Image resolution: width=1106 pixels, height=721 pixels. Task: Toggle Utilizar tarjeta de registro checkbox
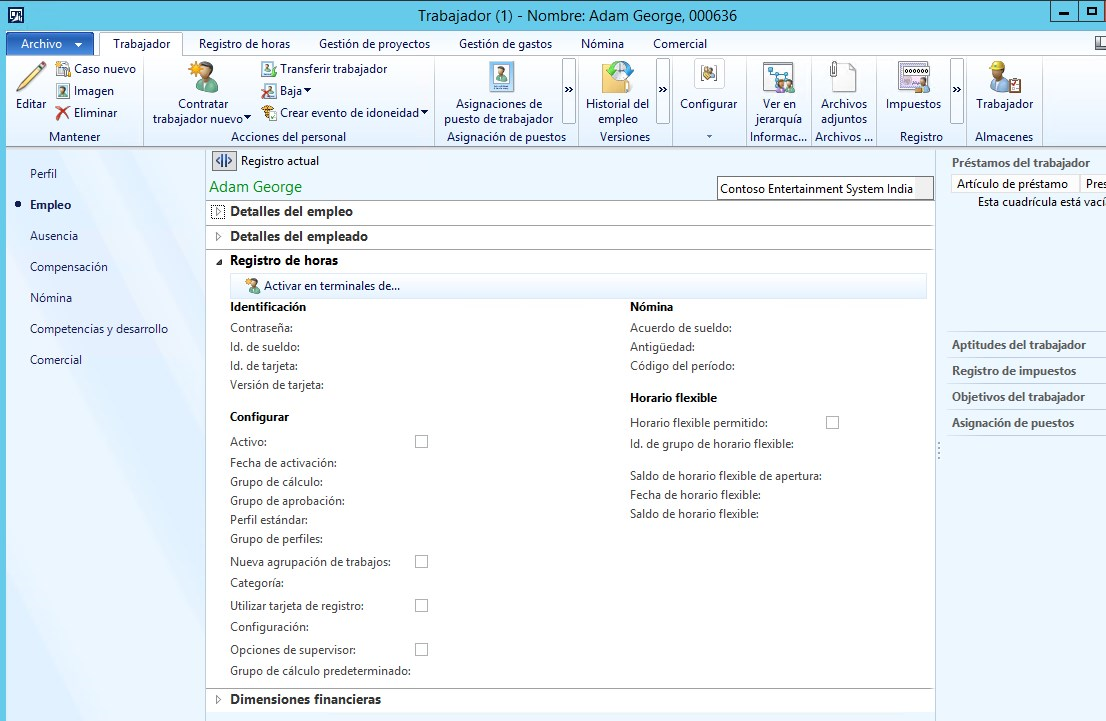421,605
